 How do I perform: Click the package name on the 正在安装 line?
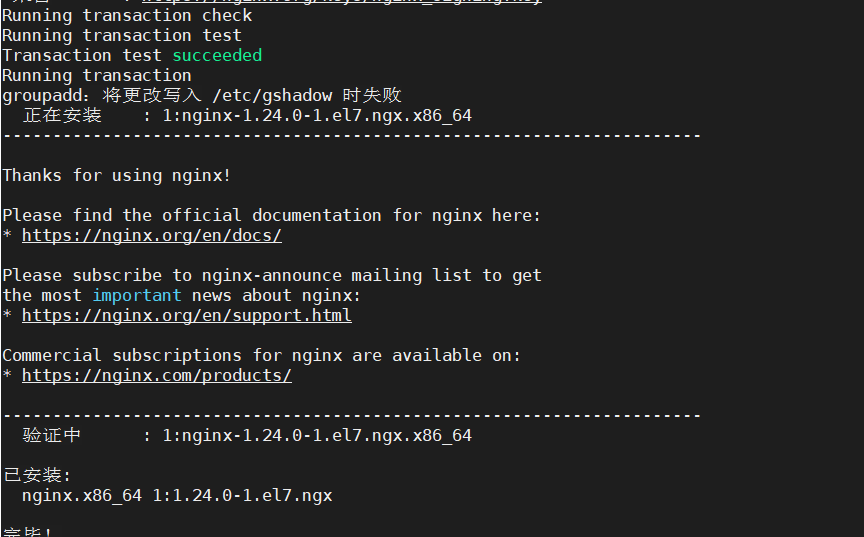pyautogui.click(x=316, y=116)
